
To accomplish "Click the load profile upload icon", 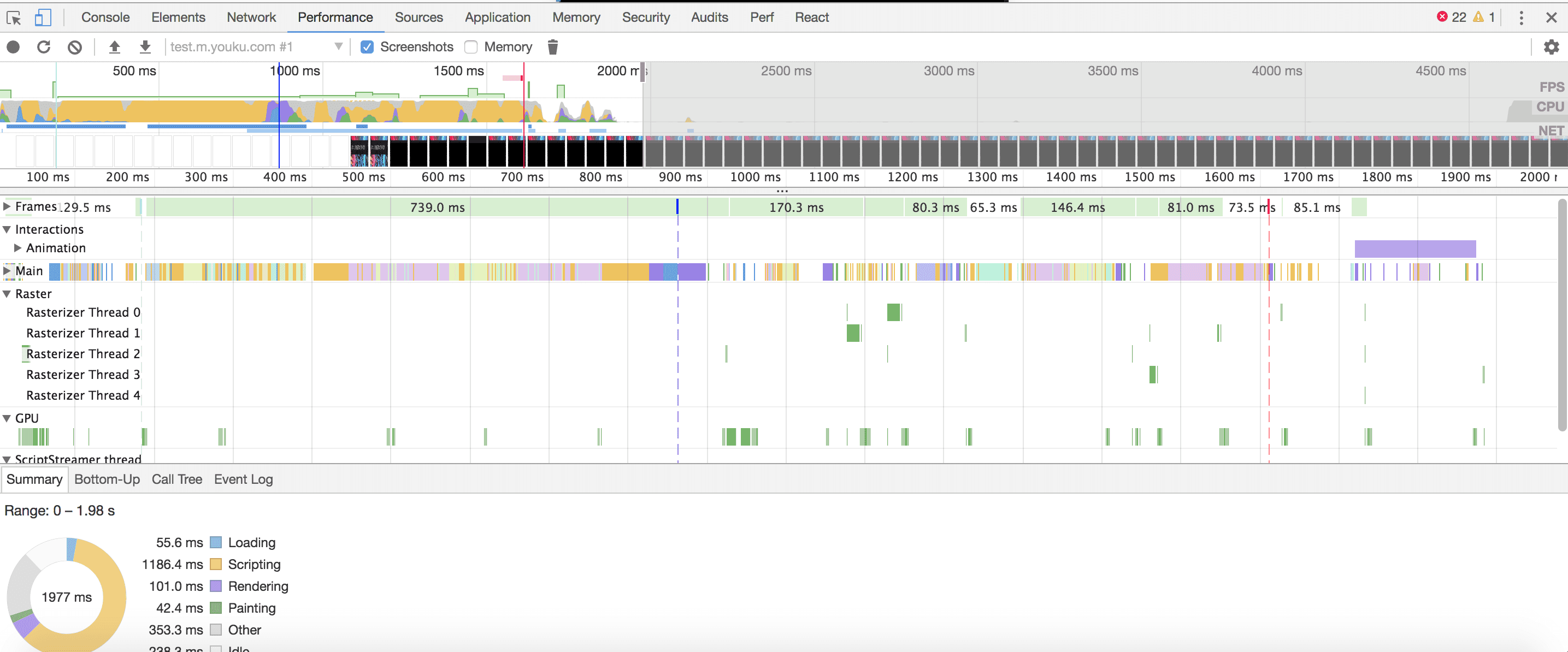I will click(114, 47).
